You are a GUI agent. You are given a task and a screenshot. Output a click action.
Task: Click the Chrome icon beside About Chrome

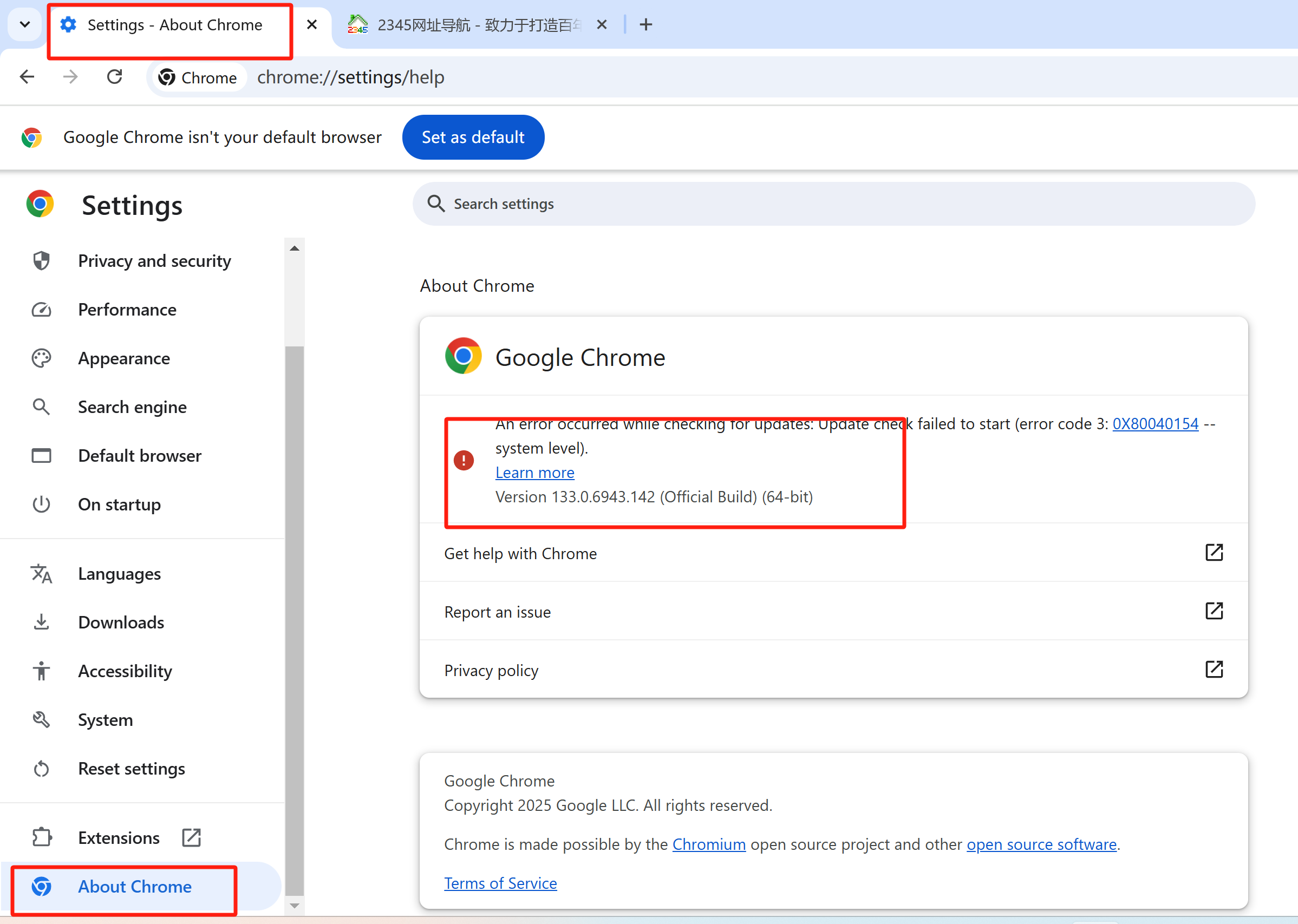[x=41, y=887]
